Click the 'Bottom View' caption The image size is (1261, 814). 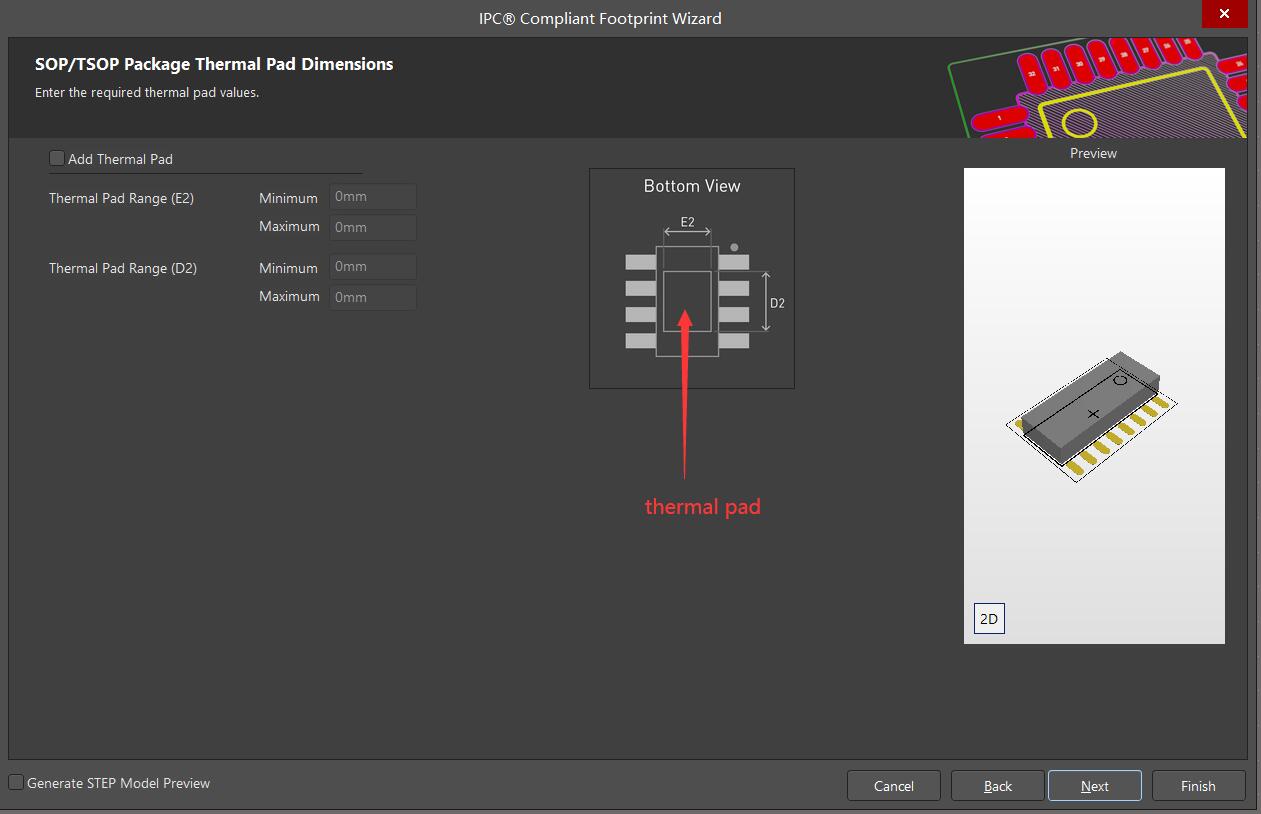[x=692, y=186]
